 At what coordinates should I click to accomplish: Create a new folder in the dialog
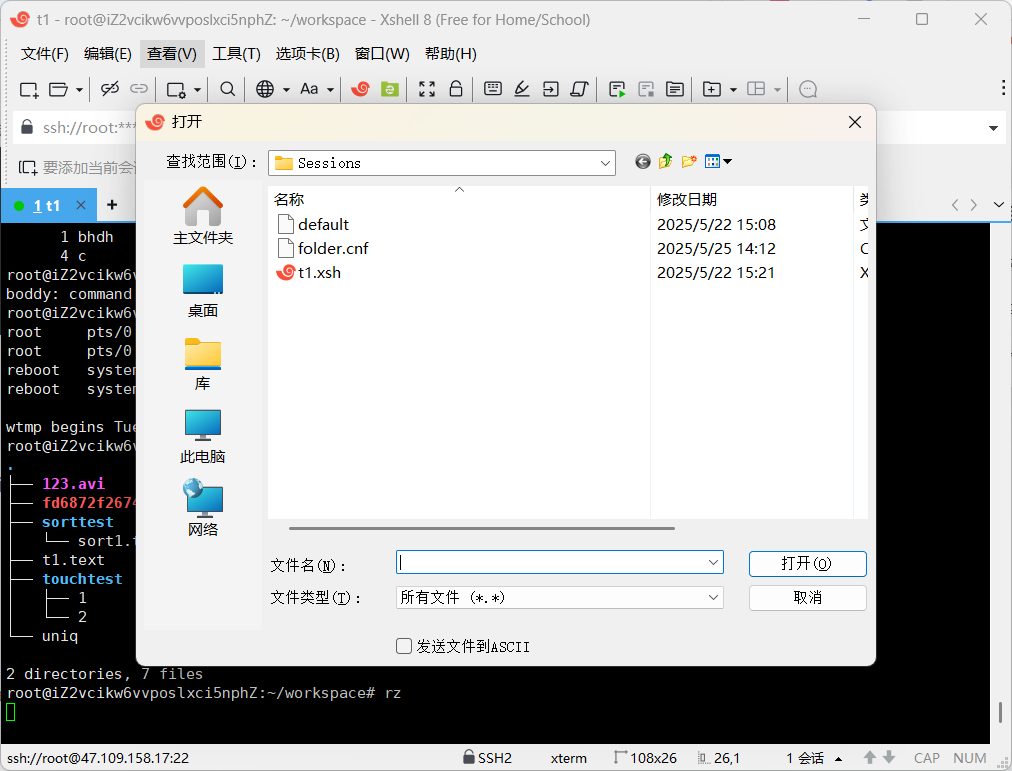click(689, 161)
